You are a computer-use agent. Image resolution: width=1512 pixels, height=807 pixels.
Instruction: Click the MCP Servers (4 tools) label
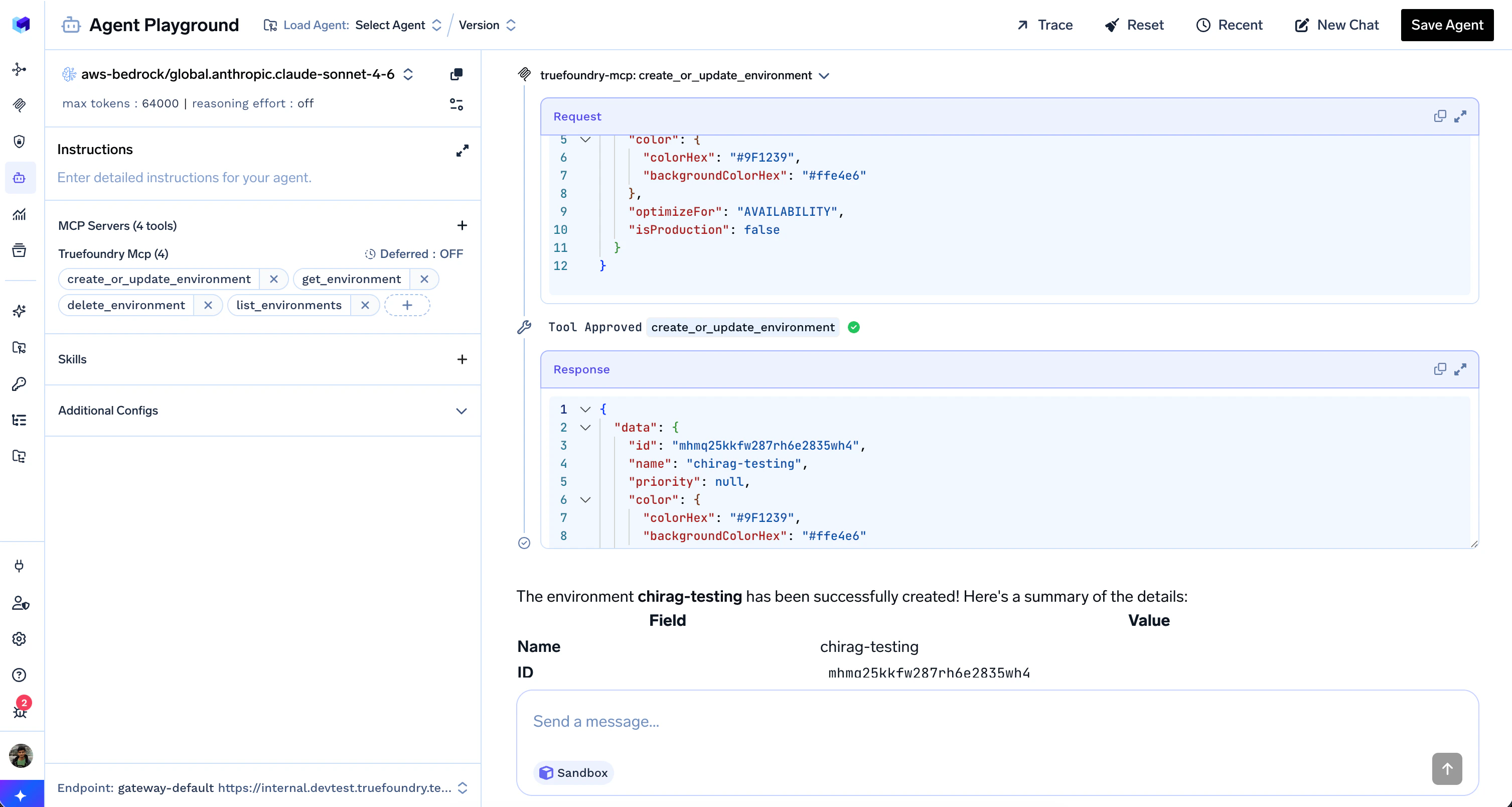117,225
